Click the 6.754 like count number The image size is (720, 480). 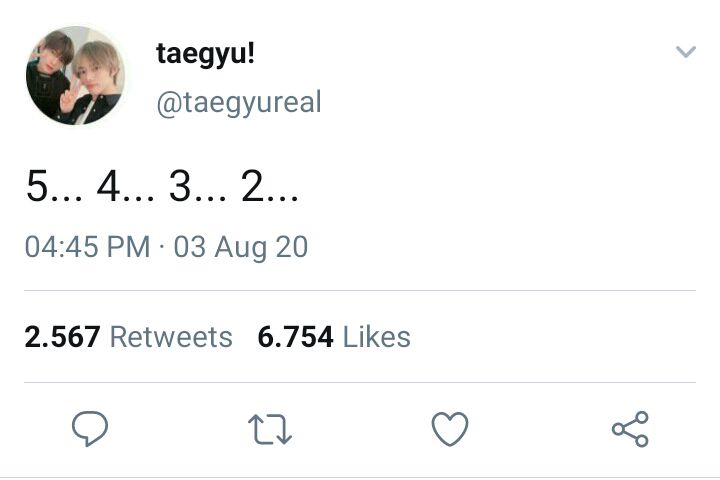(x=295, y=337)
